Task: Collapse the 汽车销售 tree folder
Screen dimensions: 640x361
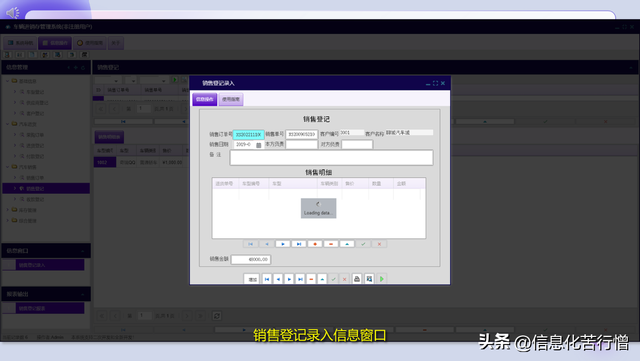Action: click(7, 167)
